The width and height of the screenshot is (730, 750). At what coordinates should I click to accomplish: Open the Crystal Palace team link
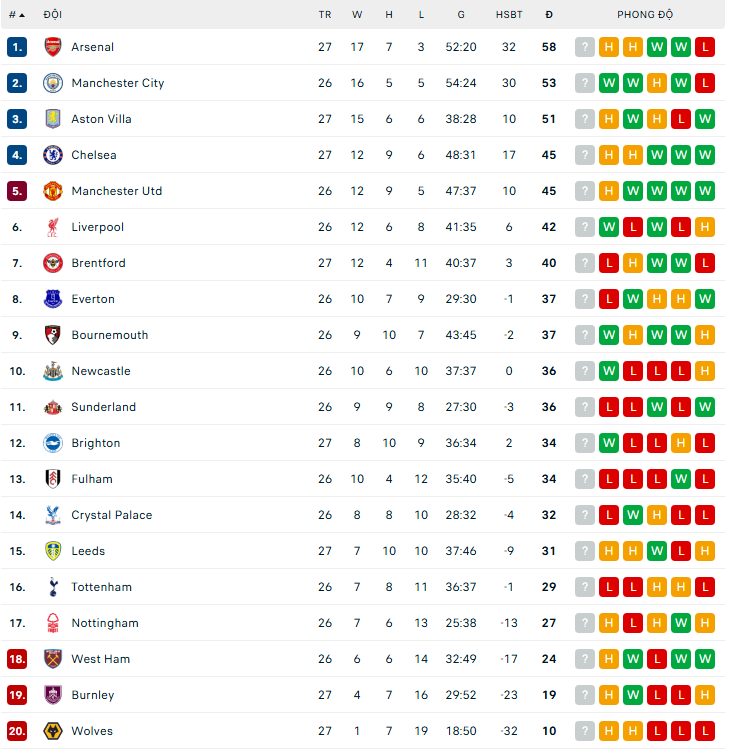pyautogui.click(x=112, y=515)
